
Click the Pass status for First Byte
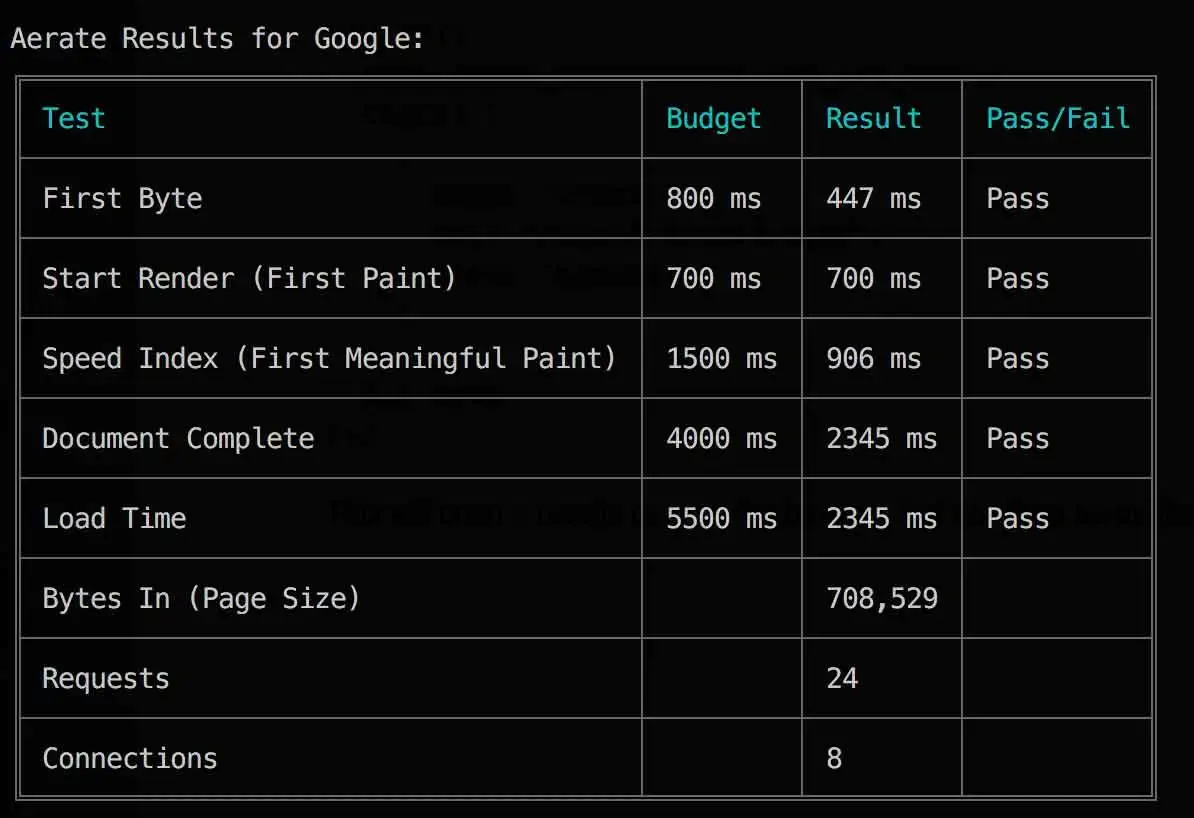1018,198
